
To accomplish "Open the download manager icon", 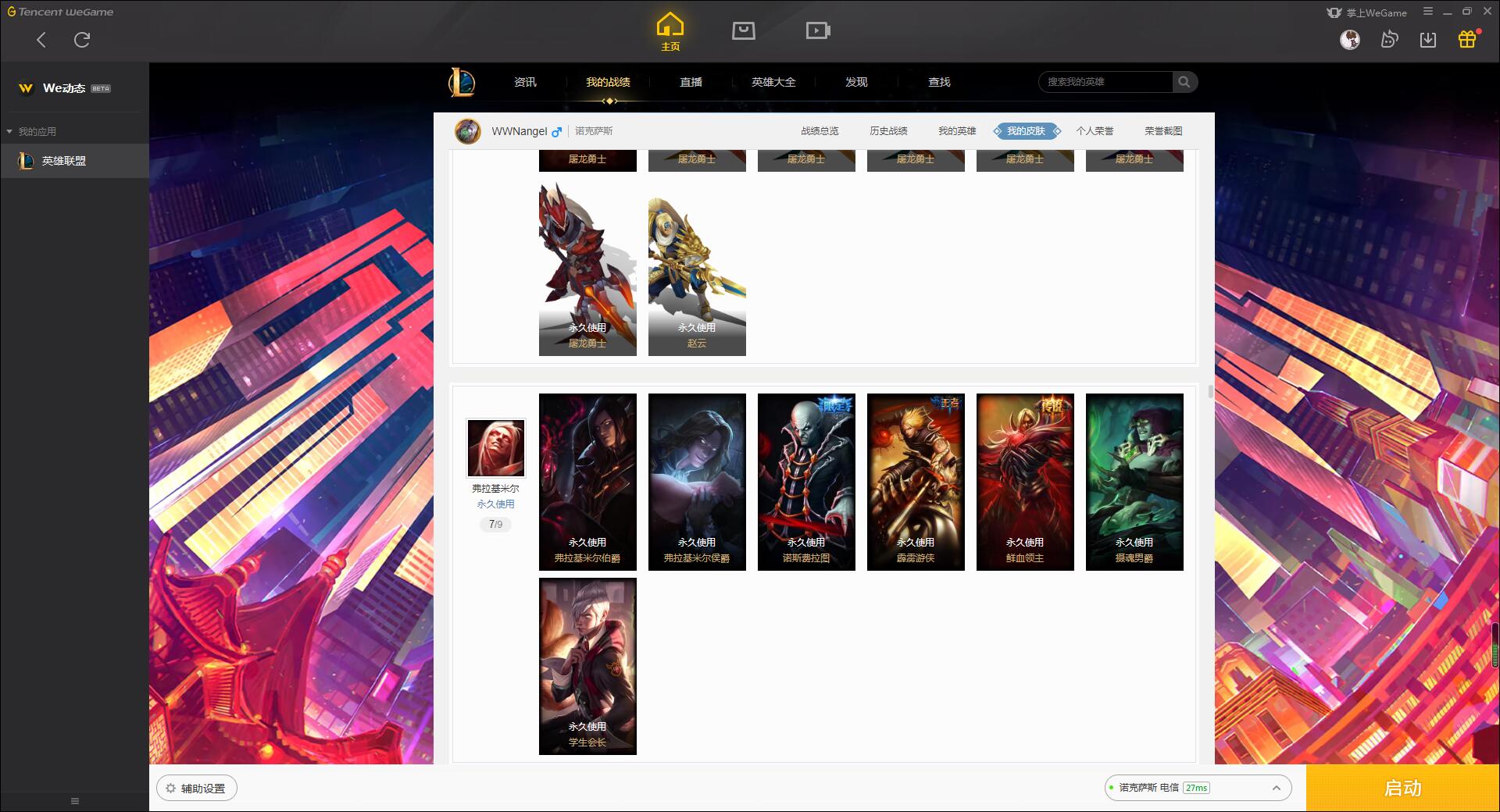I will coord(1428,40).
